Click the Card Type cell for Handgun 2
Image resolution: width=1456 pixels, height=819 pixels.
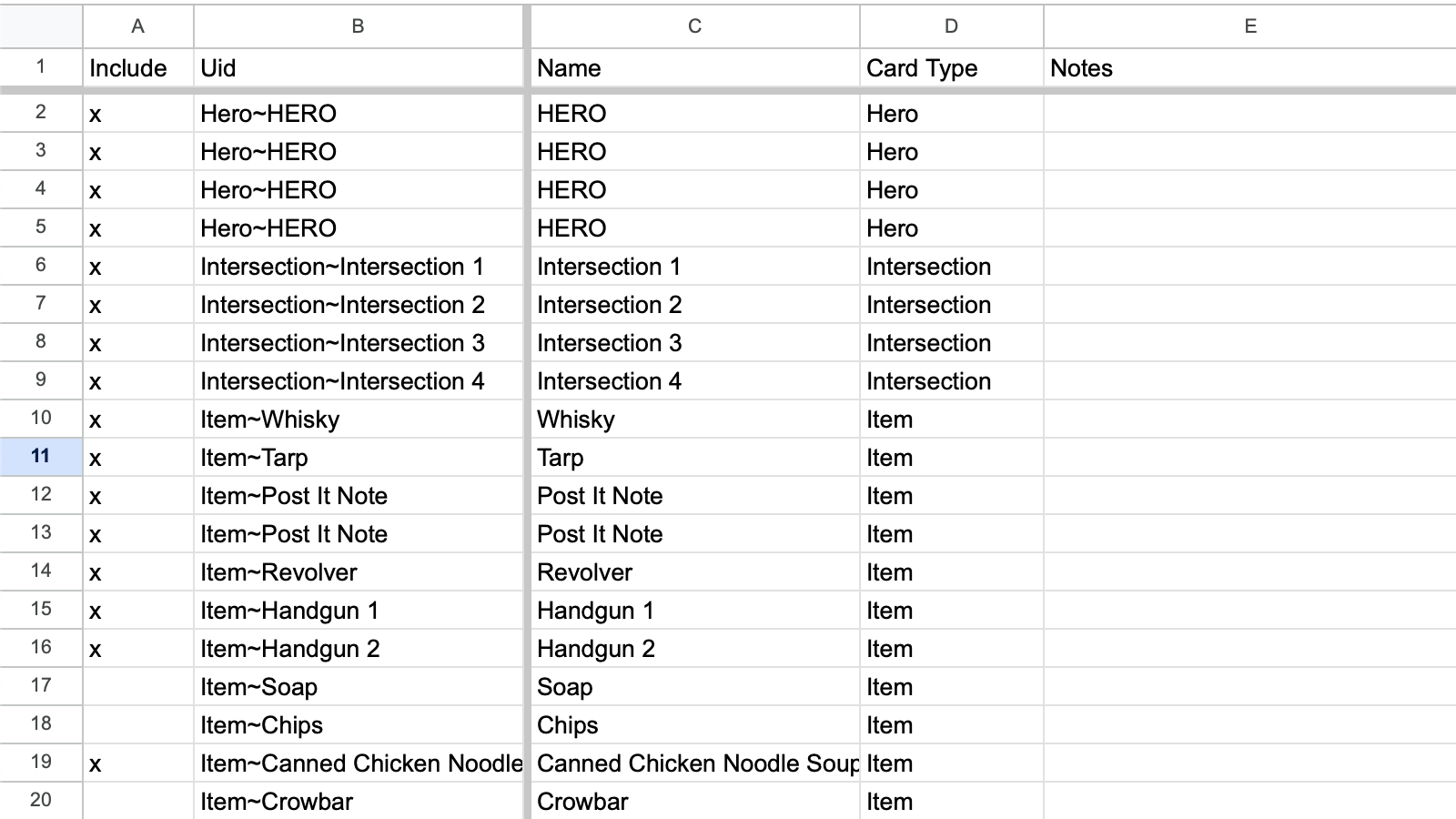[x=951, y=649]
